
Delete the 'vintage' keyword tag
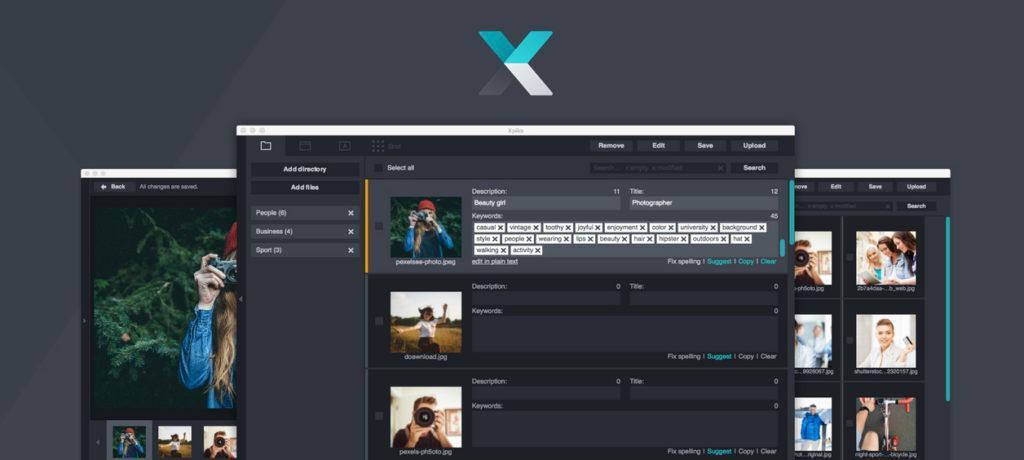click(x=536, y=227)
